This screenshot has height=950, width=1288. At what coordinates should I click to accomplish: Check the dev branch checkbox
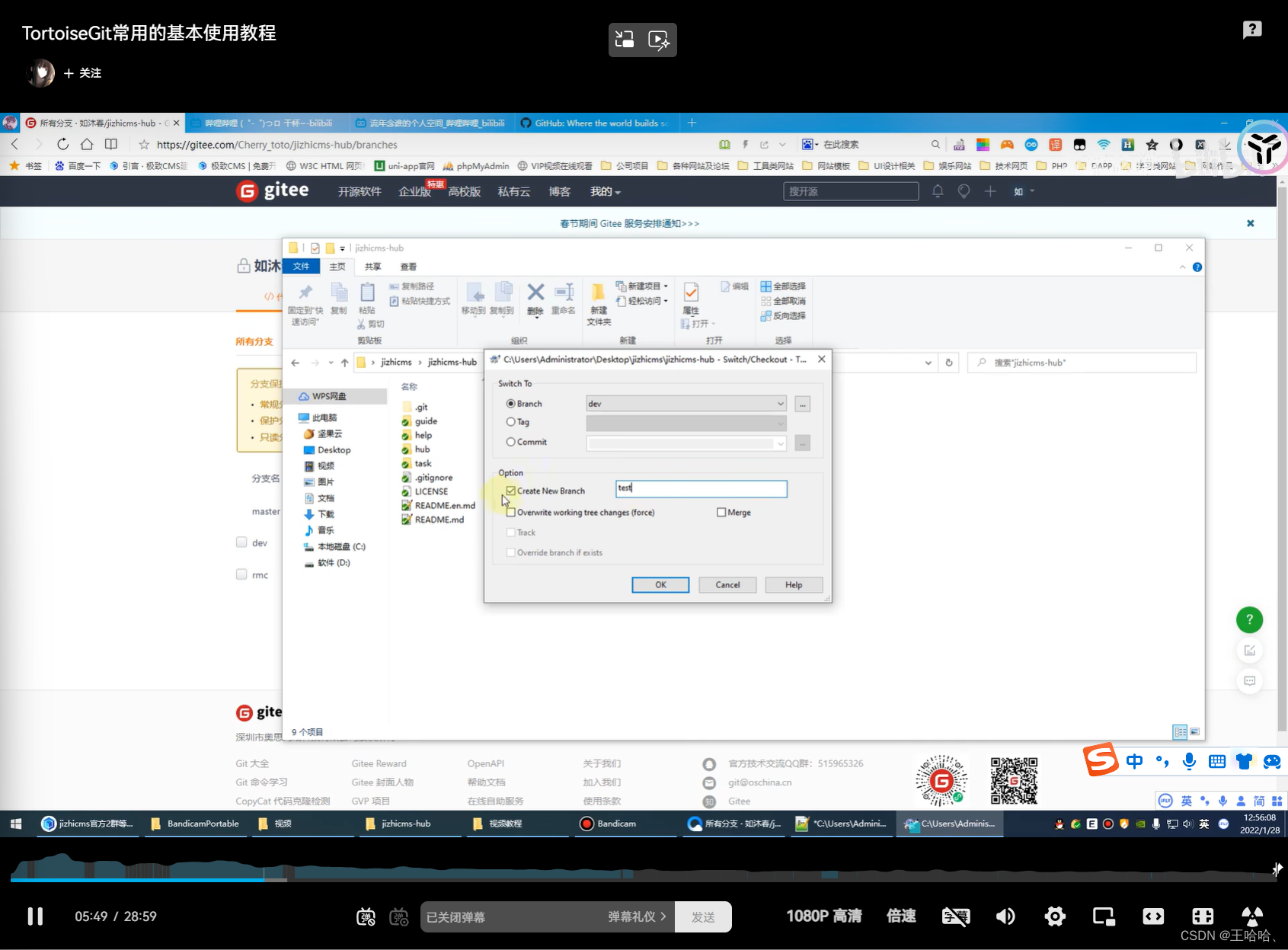point(241,542)
